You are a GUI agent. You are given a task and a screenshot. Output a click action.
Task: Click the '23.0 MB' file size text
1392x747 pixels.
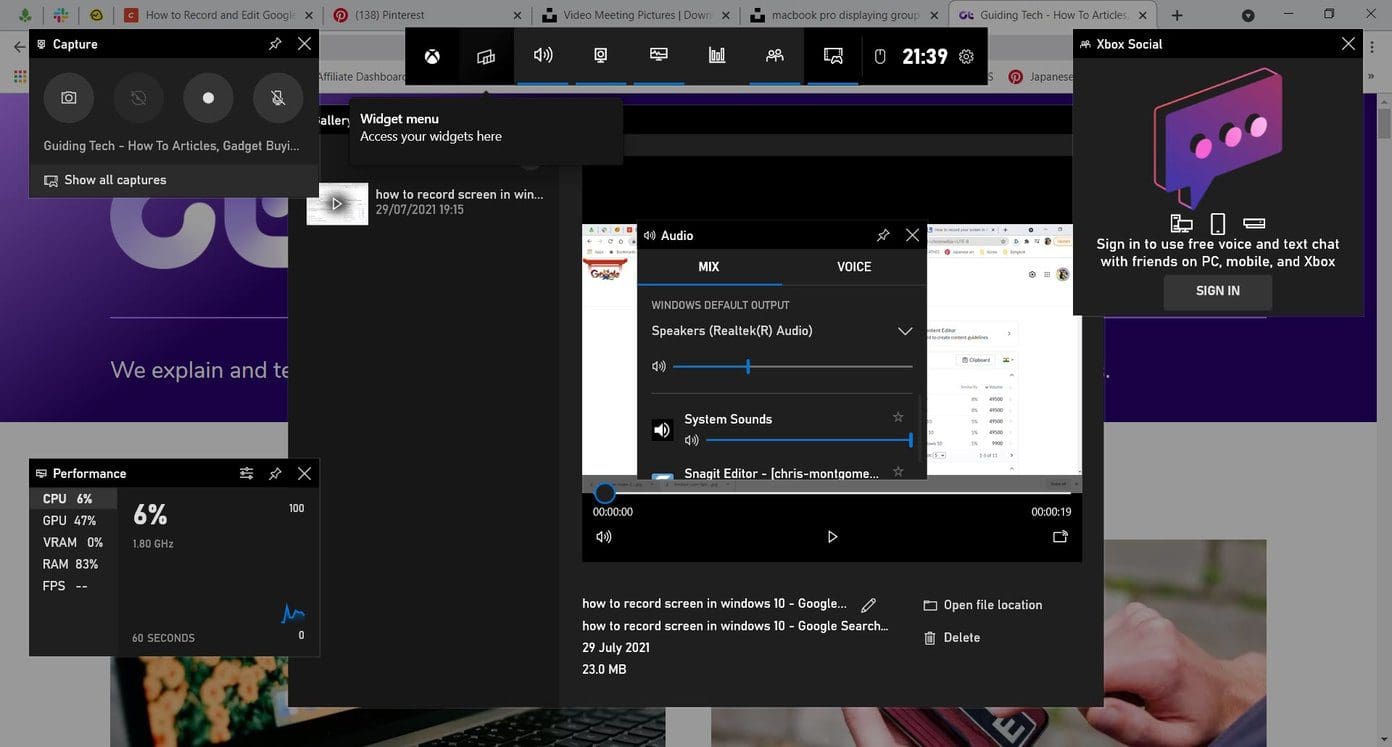pos(604,669)
